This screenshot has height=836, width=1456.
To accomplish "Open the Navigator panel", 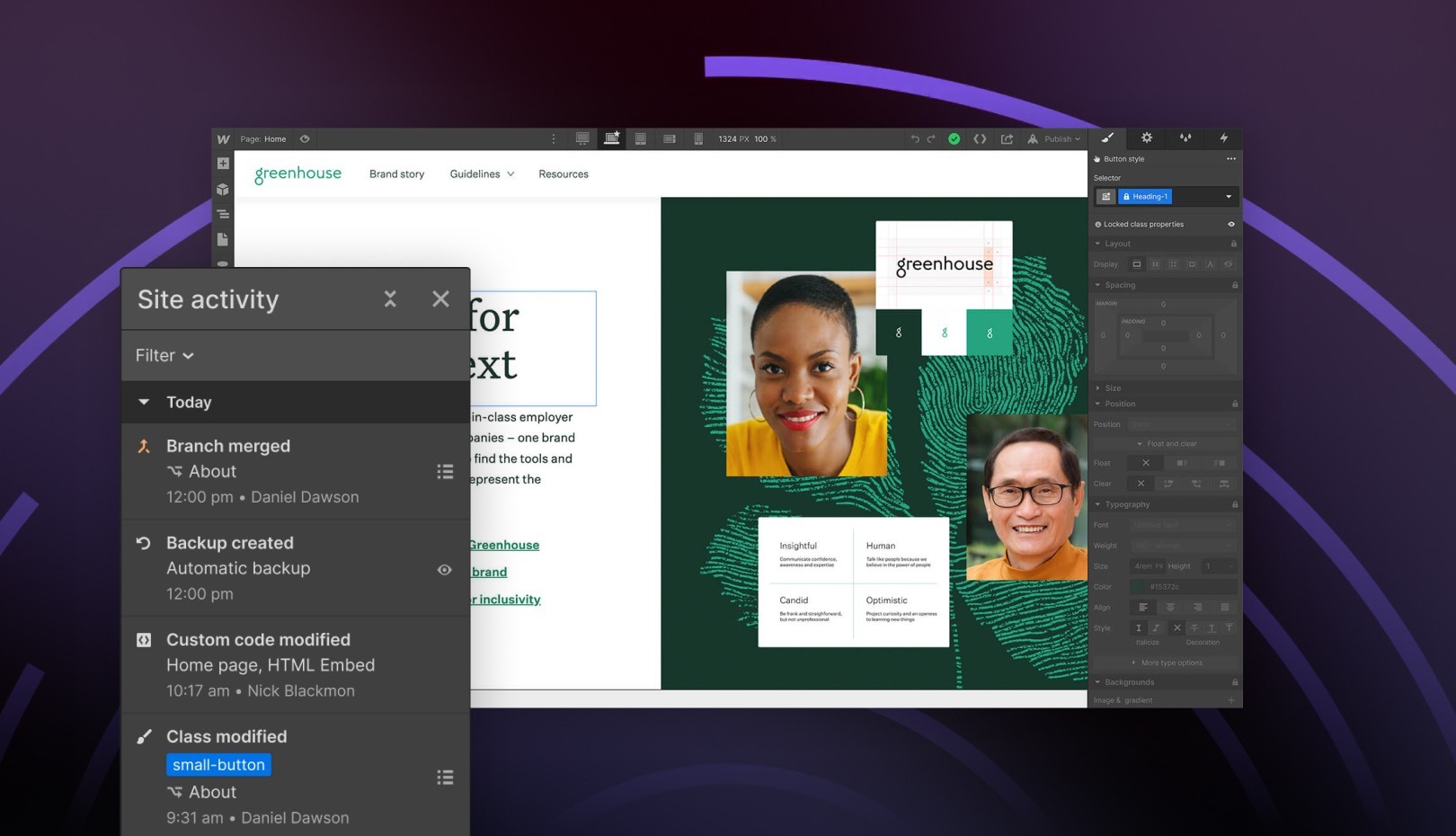I will pos(223,215).
